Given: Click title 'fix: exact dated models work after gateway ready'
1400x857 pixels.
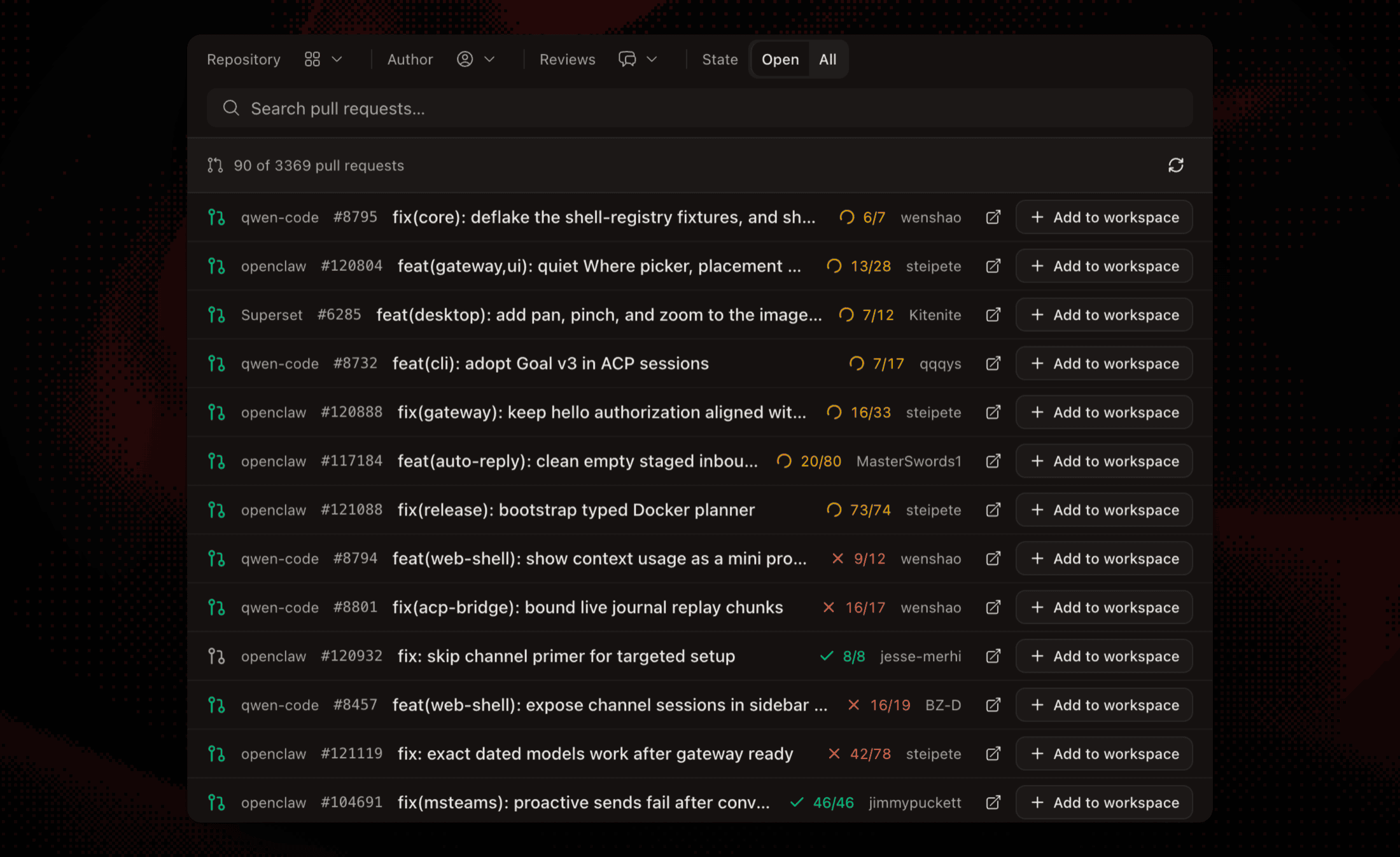Looking at the screenshot, I should (x=595, y=754).
